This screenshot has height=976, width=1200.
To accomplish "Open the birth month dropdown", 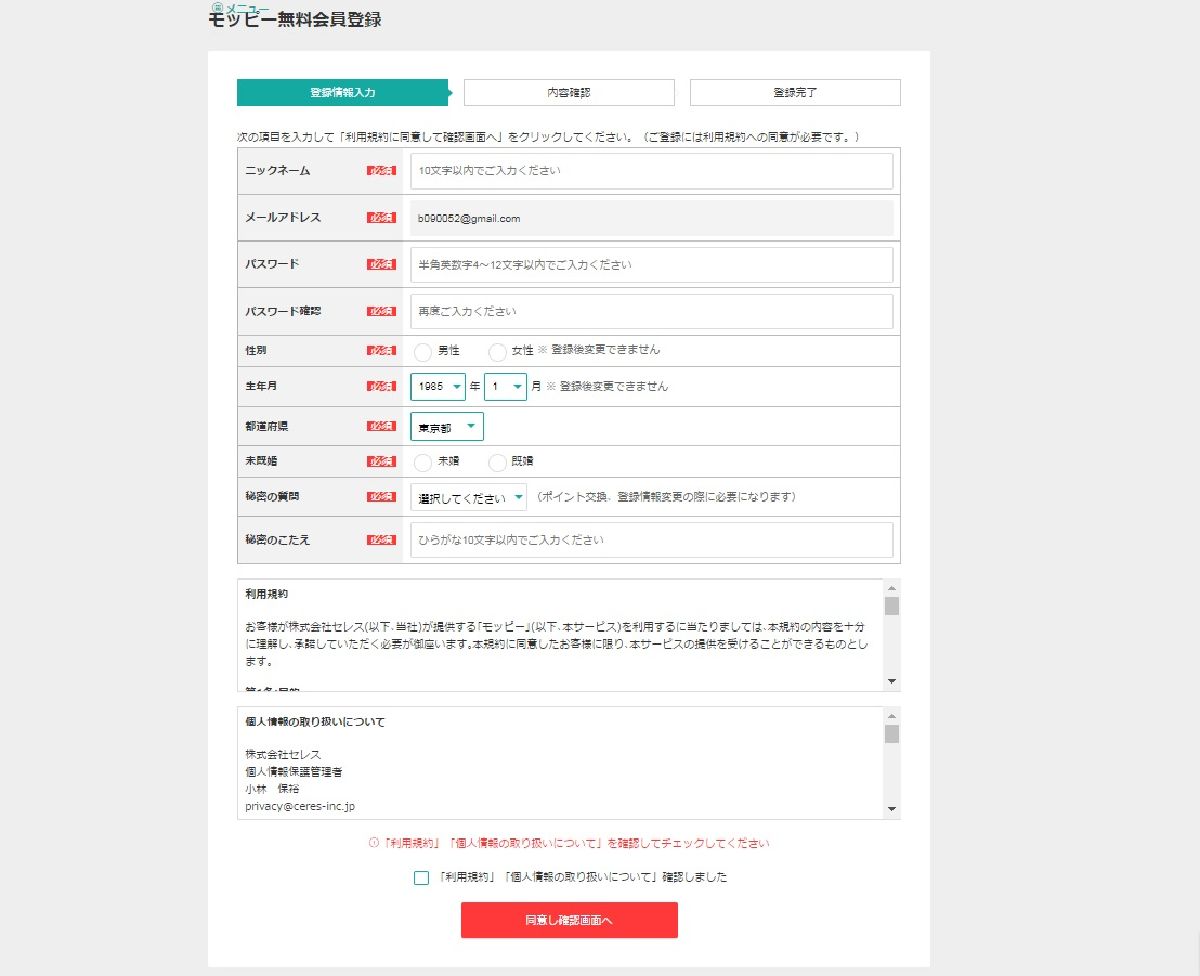I will (505, 386).
